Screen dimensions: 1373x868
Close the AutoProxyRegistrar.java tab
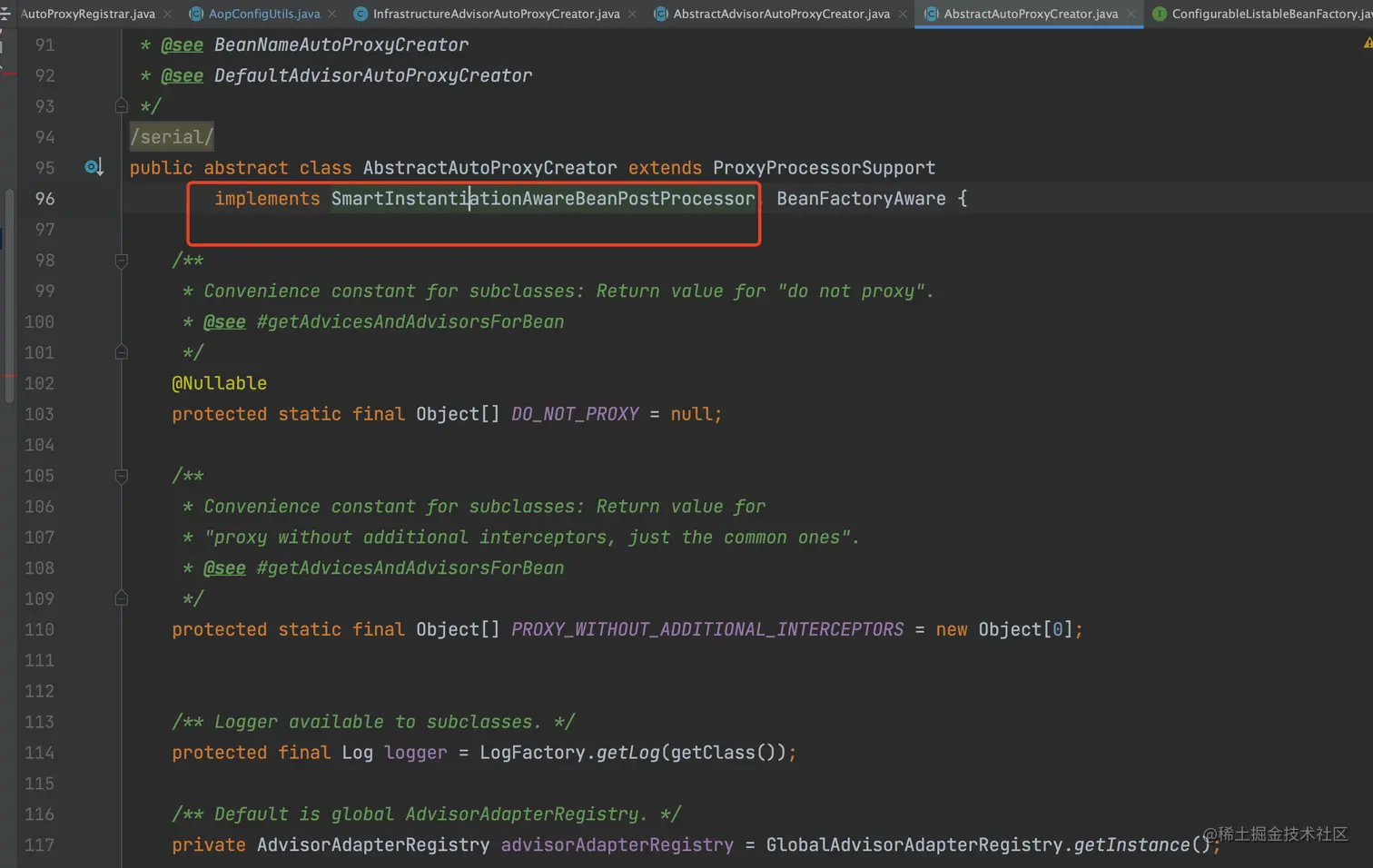click(x=168, y=14)
